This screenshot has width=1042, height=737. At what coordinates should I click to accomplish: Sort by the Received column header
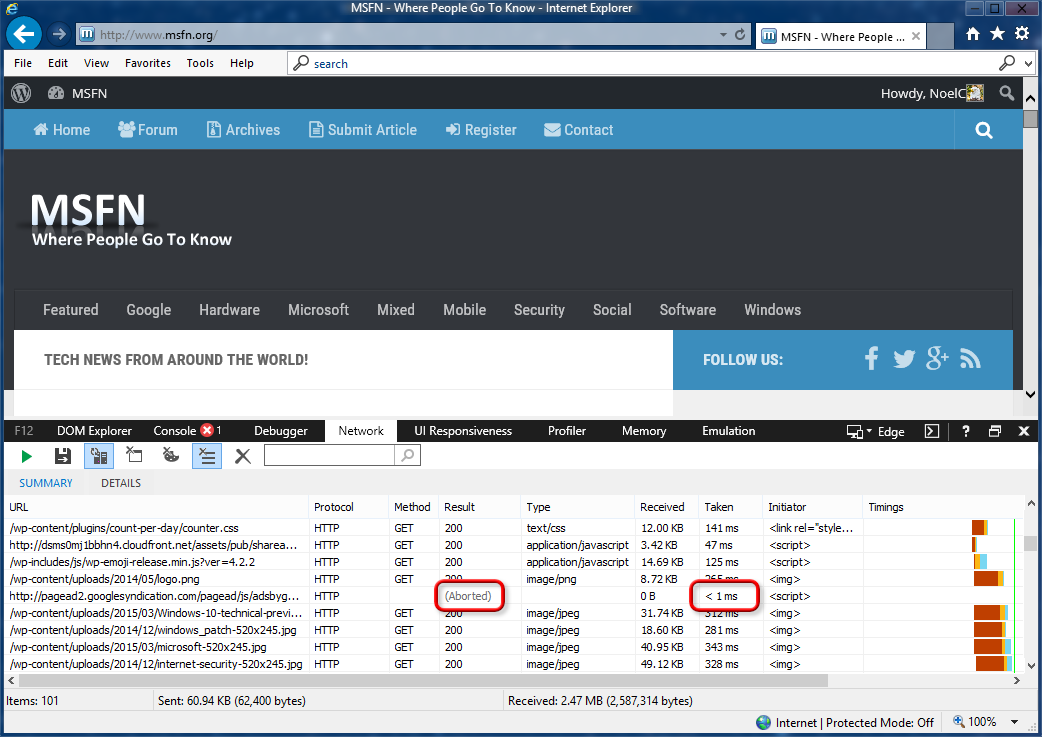click(662, 507)
